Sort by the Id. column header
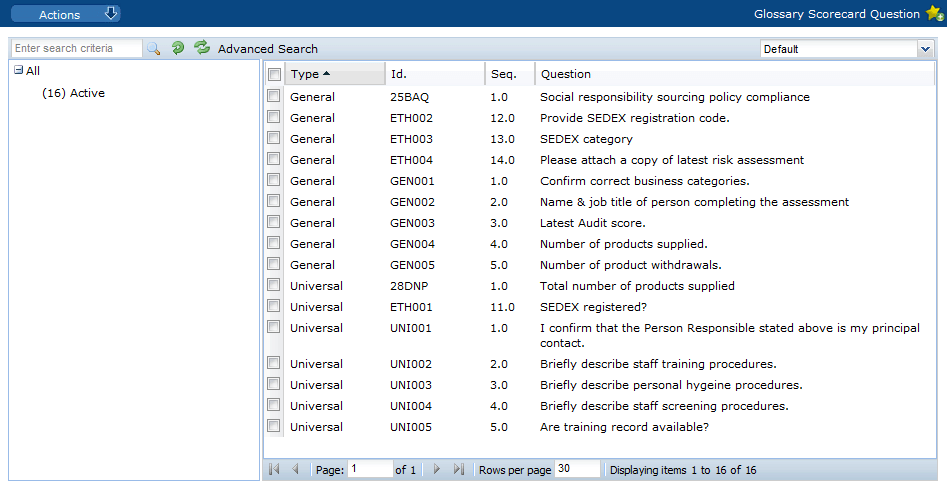 (x=435, y=74)
